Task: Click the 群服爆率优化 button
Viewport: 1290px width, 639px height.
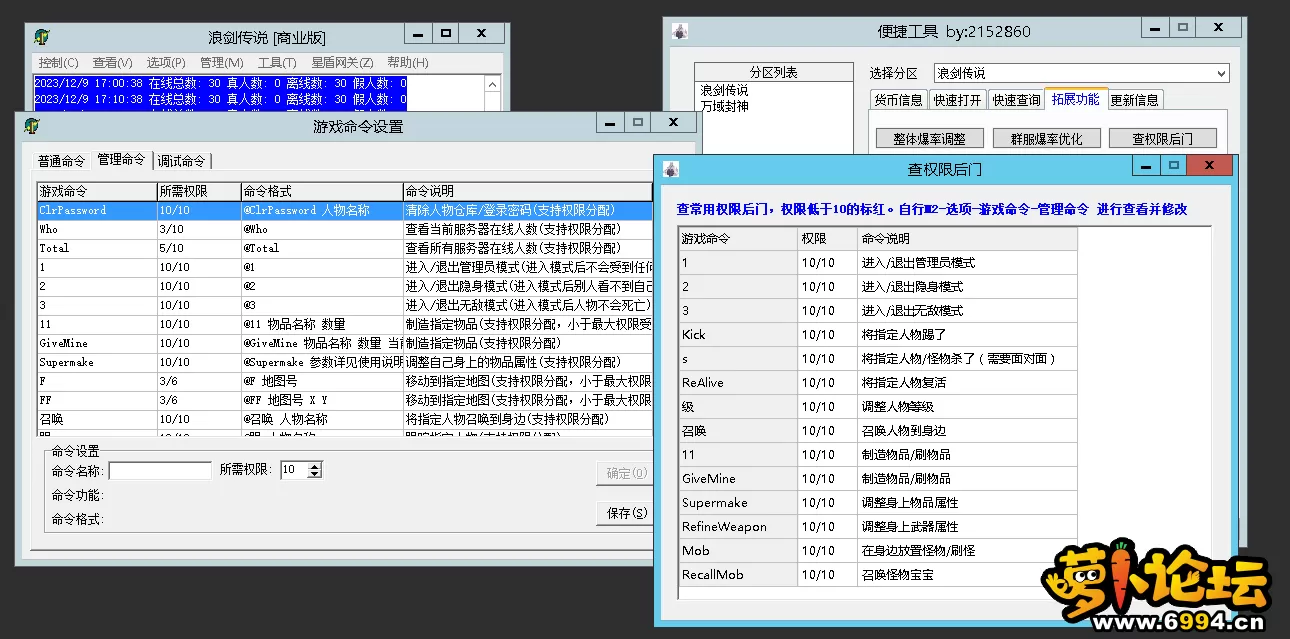Action: tap(1047, 139)
